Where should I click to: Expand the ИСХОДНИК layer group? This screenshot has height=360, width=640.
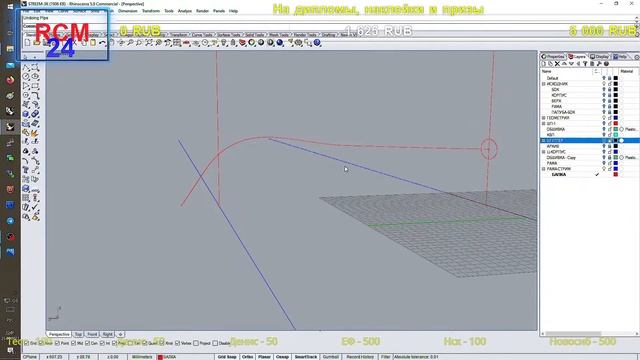point(544,84)
